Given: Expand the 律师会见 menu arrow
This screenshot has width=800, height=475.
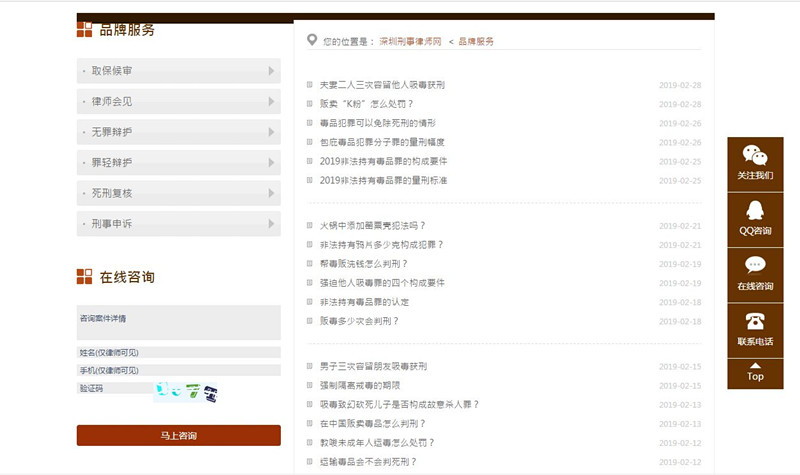Looking at the screenshot, I should click(x=271, y=101).
